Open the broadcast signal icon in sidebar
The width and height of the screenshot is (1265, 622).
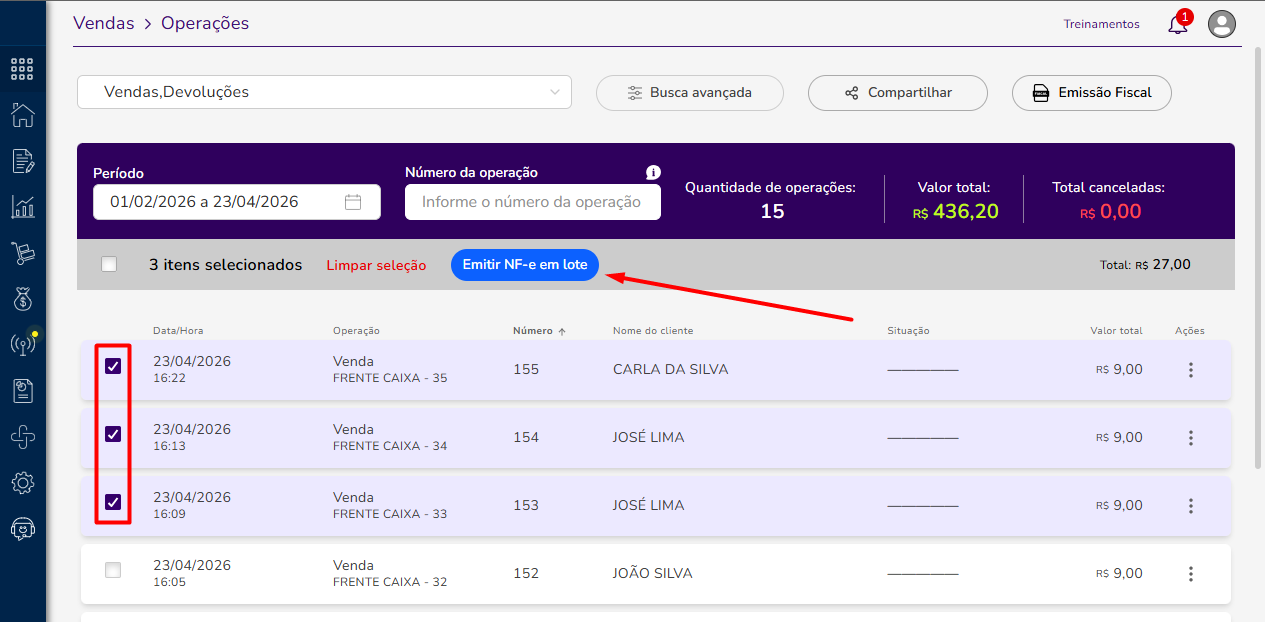click(22, 345)
